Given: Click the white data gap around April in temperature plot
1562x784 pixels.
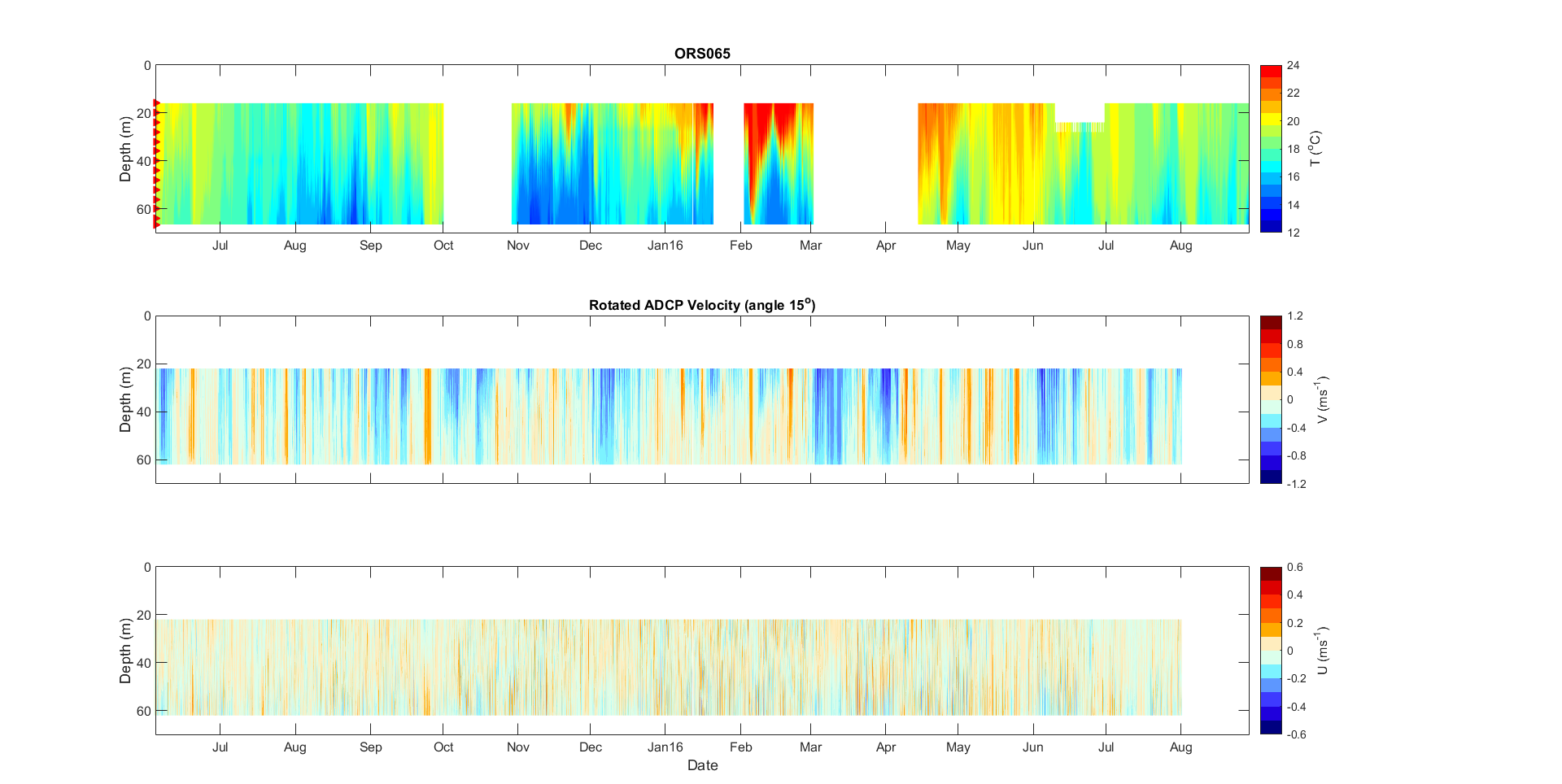Looking at the screenshot, I should tap(866, 163).
